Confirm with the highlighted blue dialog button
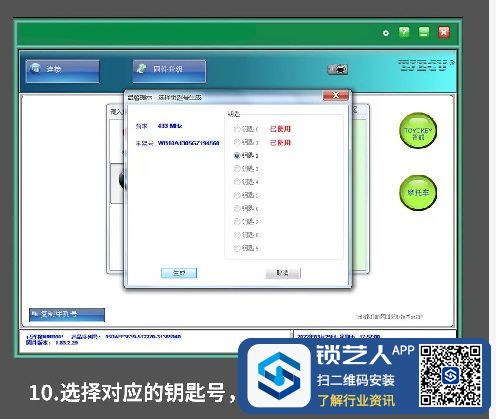The width and height of the screenshot is (496, 419). tap(179, 273)
